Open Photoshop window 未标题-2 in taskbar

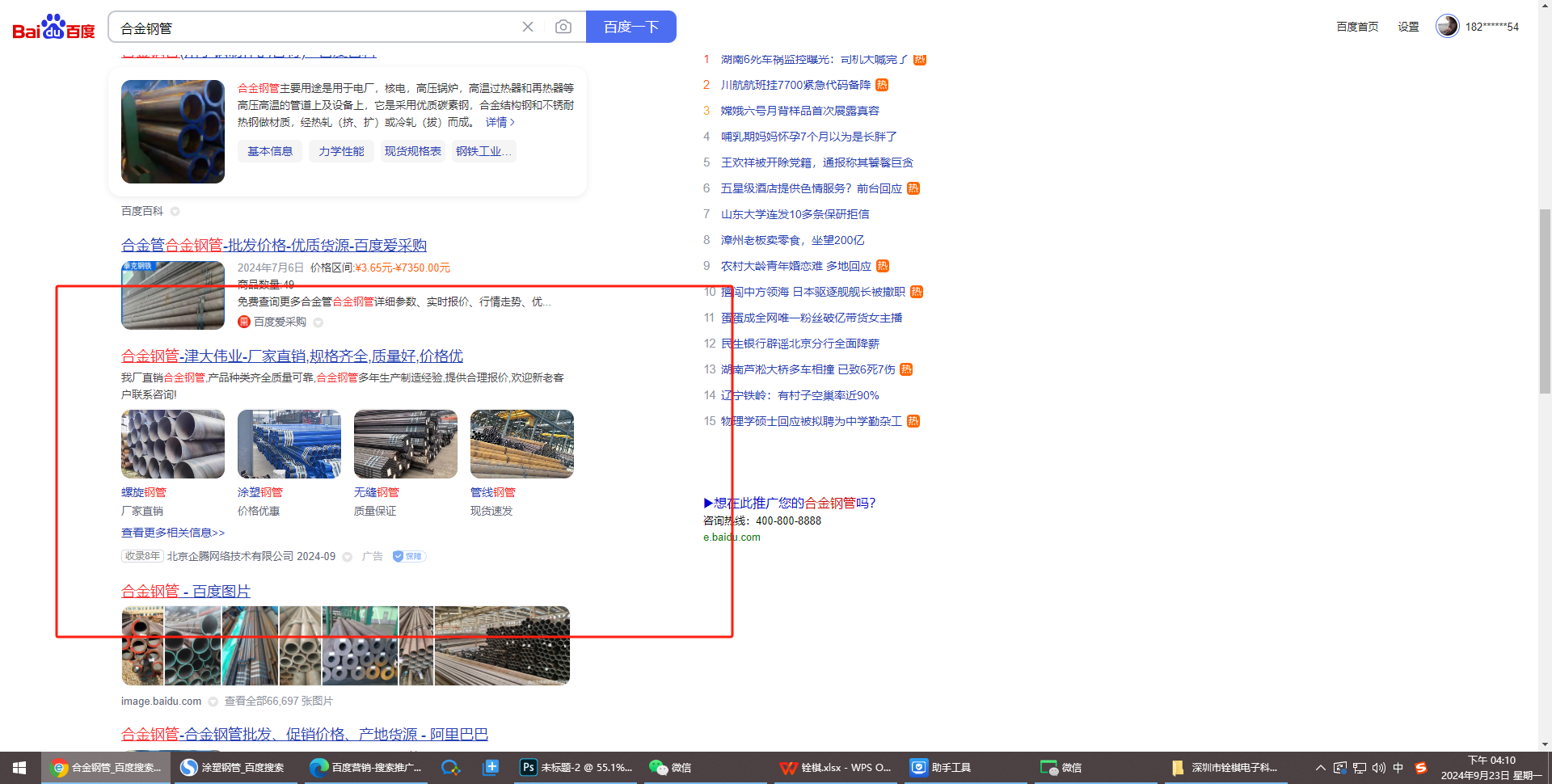point(576,768)
